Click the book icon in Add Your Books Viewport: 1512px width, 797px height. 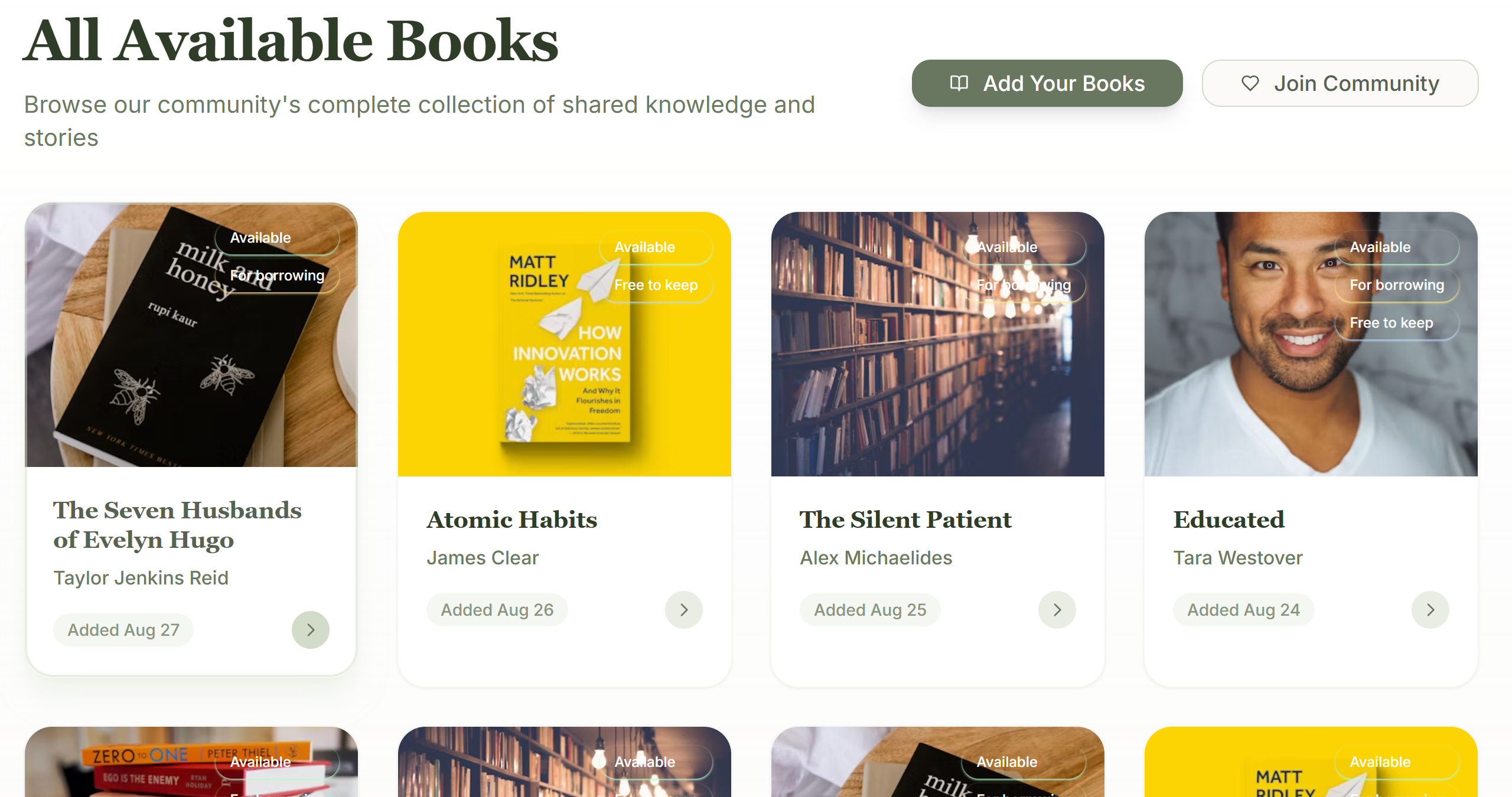click(959, 83)
